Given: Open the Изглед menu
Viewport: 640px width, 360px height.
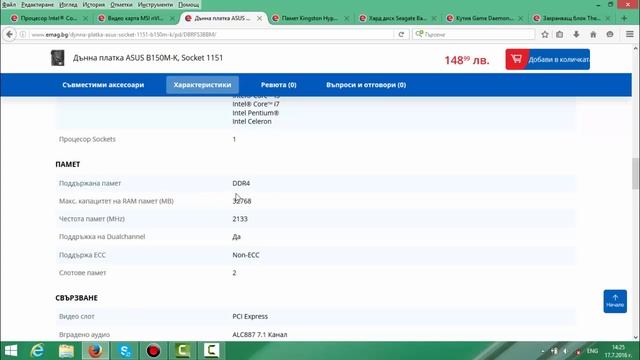Looking at the screenshot, I should [68, 5].
